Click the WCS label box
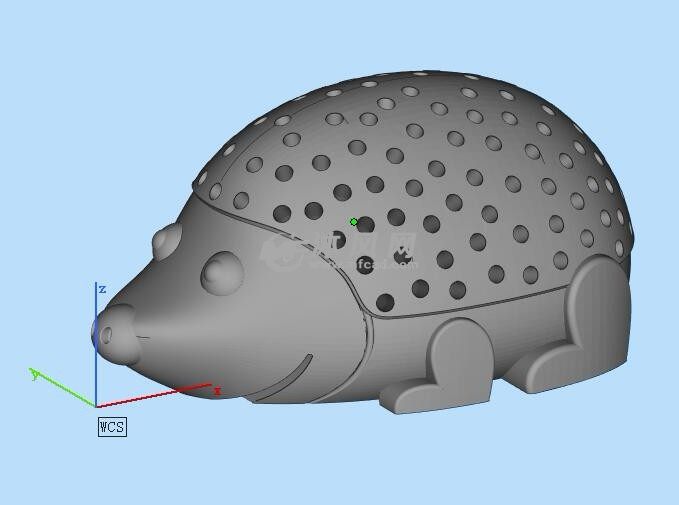679x505 pixels. [x=112, y=427]
